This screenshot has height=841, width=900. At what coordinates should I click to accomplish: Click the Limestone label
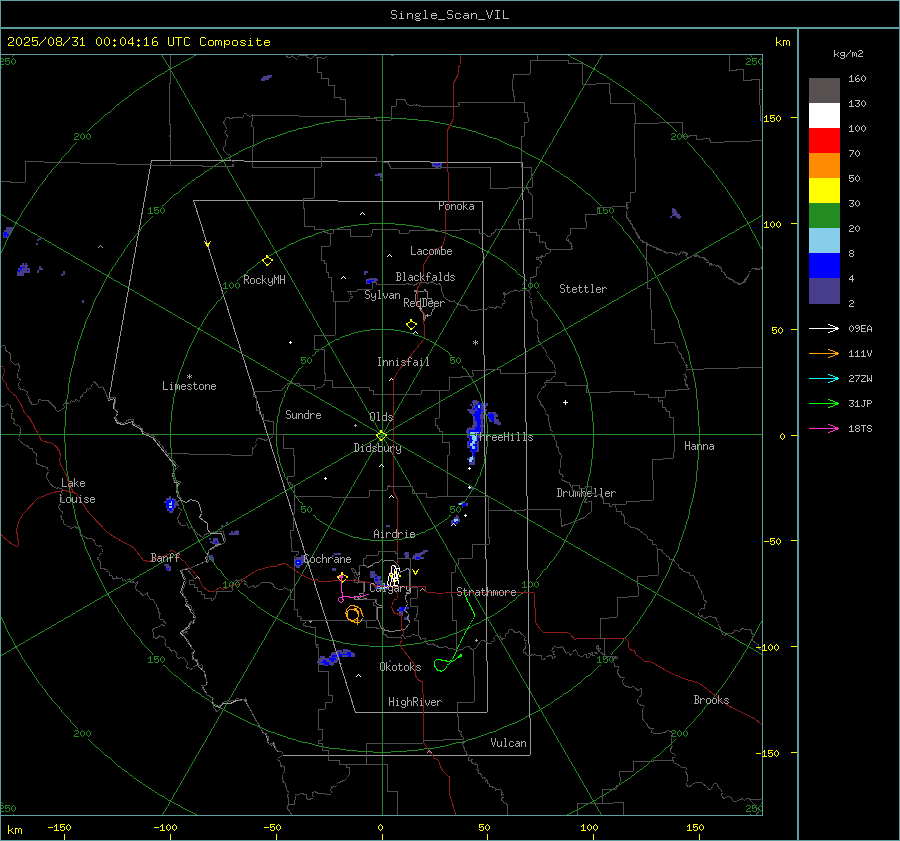click(x=189, y=386)
